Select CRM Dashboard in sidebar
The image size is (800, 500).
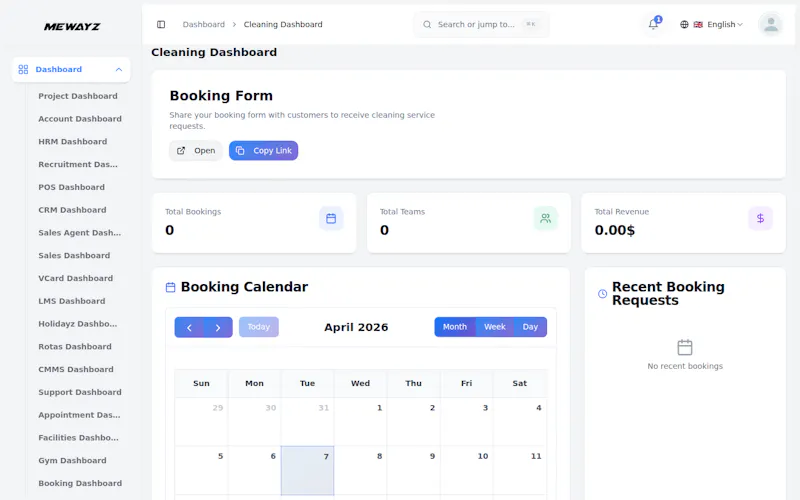click(72, 210)
